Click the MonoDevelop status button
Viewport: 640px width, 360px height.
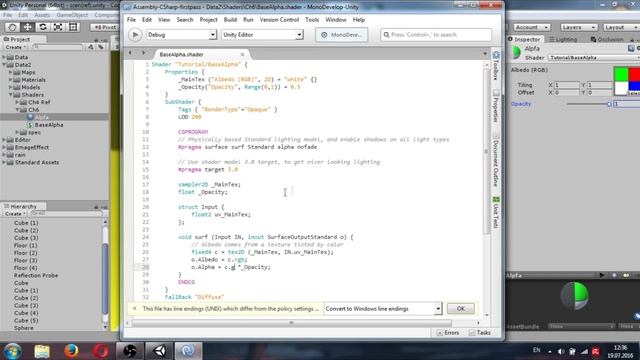(x=342, y=35)
